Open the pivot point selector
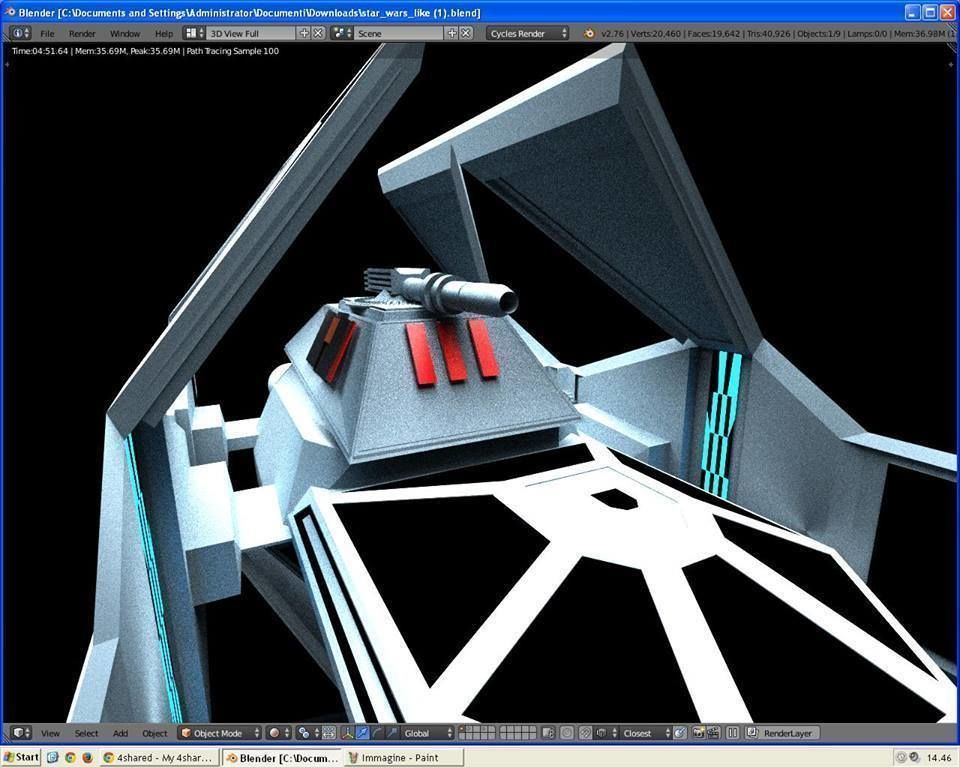The height and width of the screenshot is (768, 960). (308, 733)
